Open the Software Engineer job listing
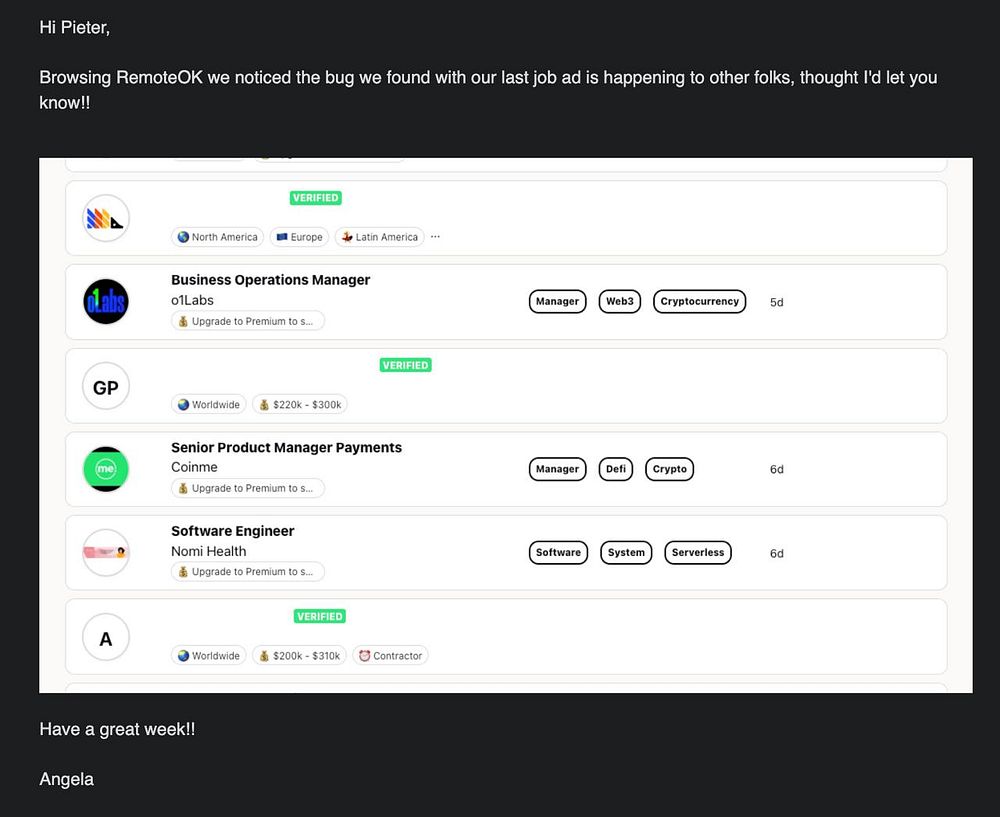This screenshot has height=817, width=1000. point(233,531)
